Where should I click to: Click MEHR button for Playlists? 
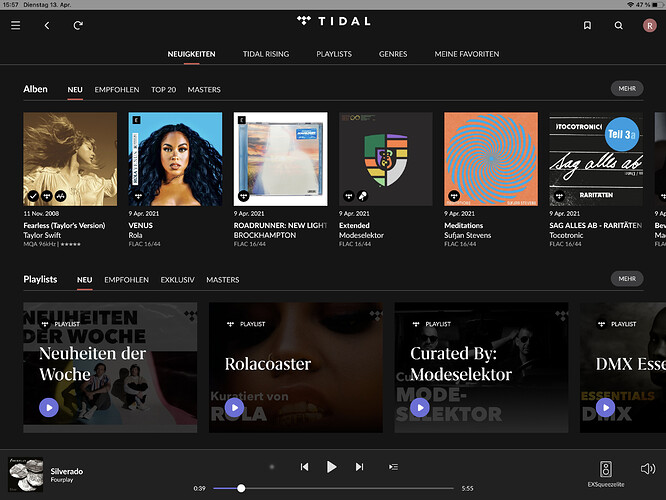coord(627,279)
